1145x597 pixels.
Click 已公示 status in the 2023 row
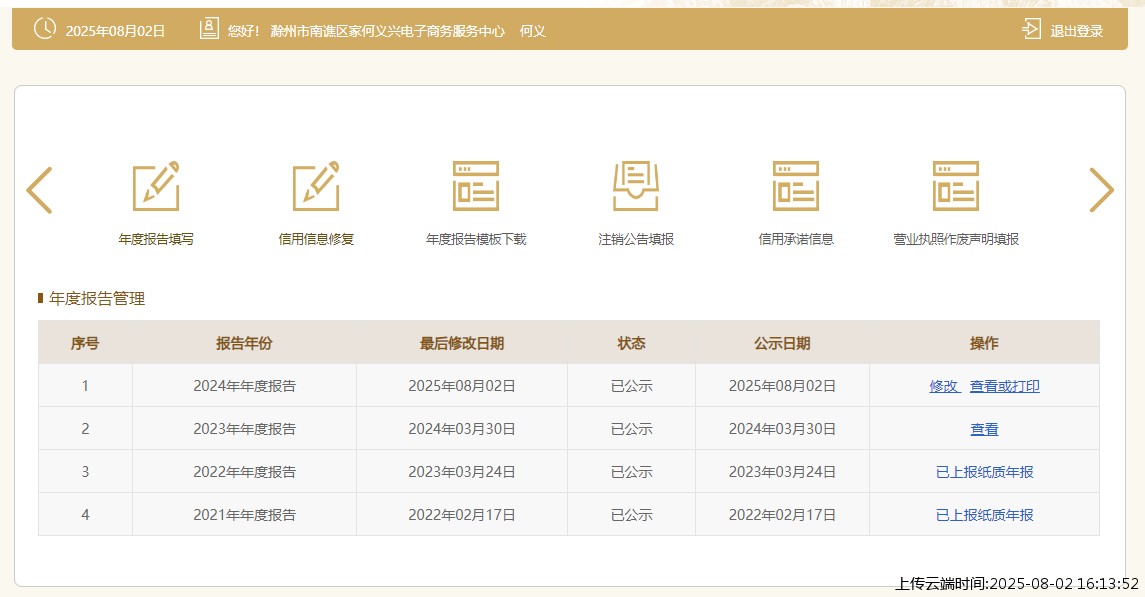pos(632,429)
